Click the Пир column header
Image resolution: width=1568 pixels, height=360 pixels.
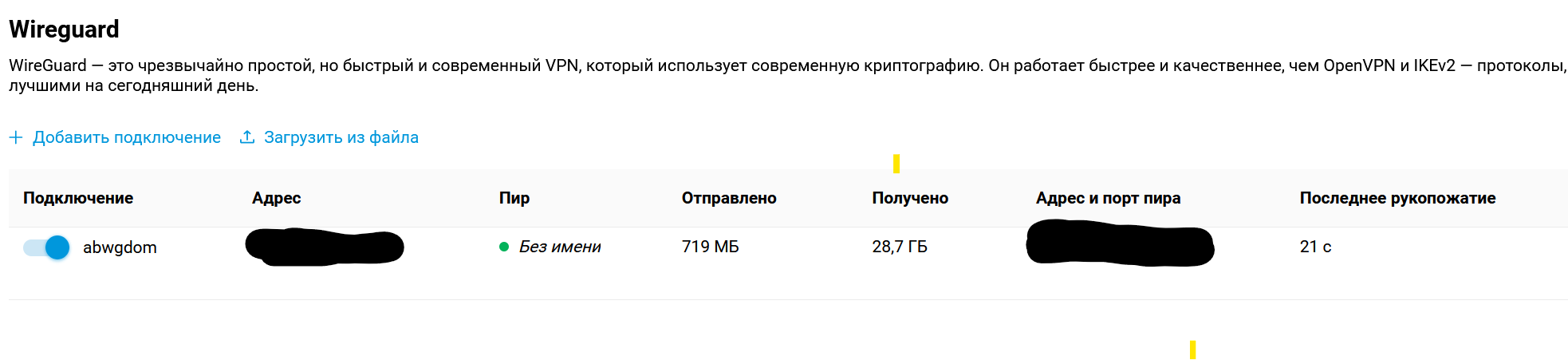coord(514,198)
